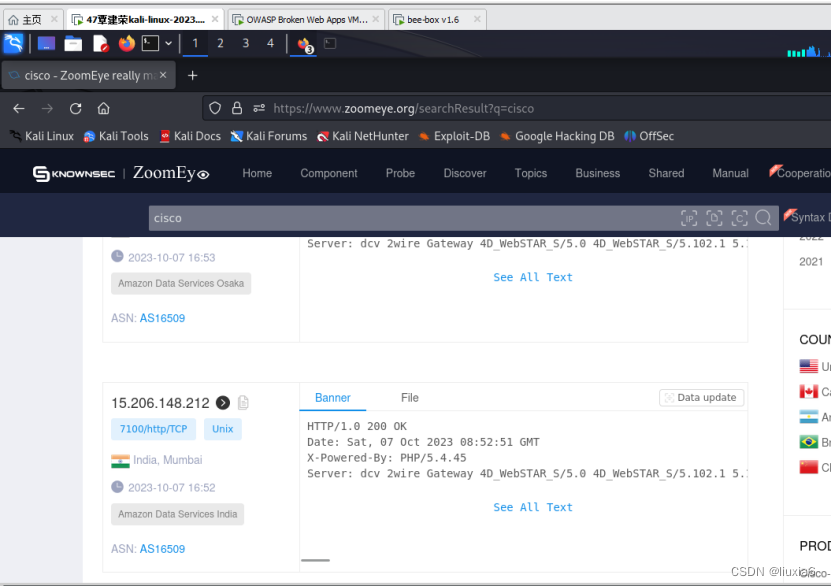Select the C-segment search mode icon
This screenshot has height=586, width=831.
click(739, 218)
